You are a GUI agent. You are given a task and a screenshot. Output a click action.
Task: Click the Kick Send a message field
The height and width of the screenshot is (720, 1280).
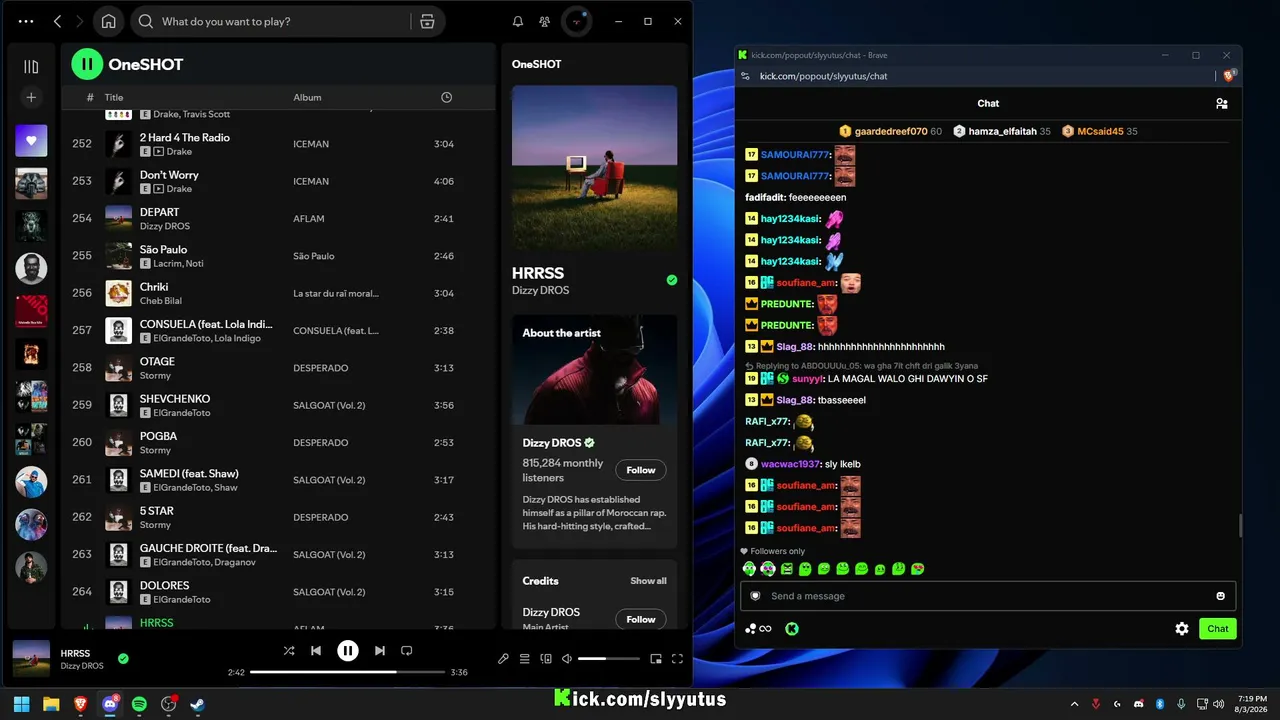[988, 596]
